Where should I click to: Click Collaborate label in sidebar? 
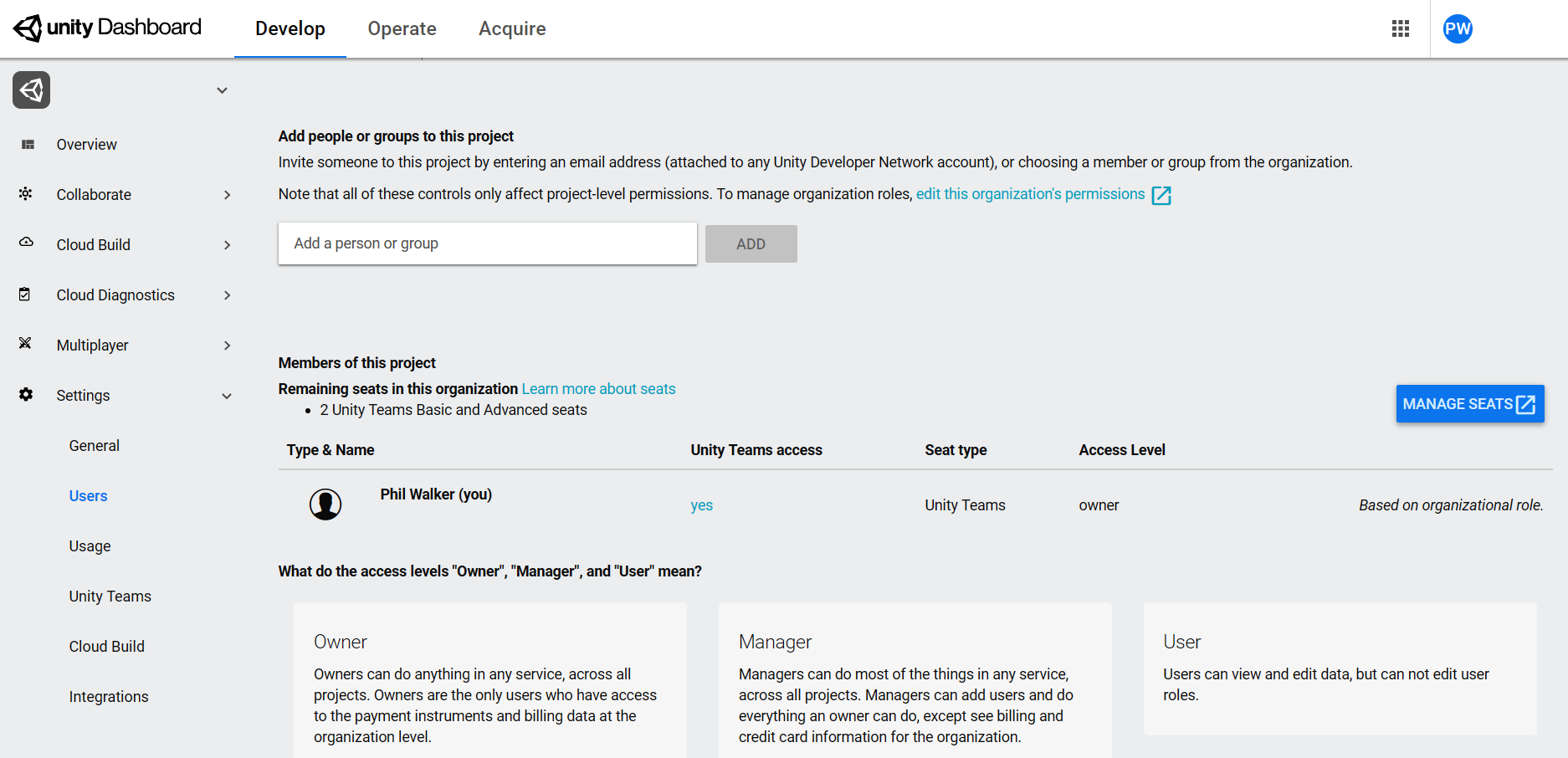coord(94,195)
